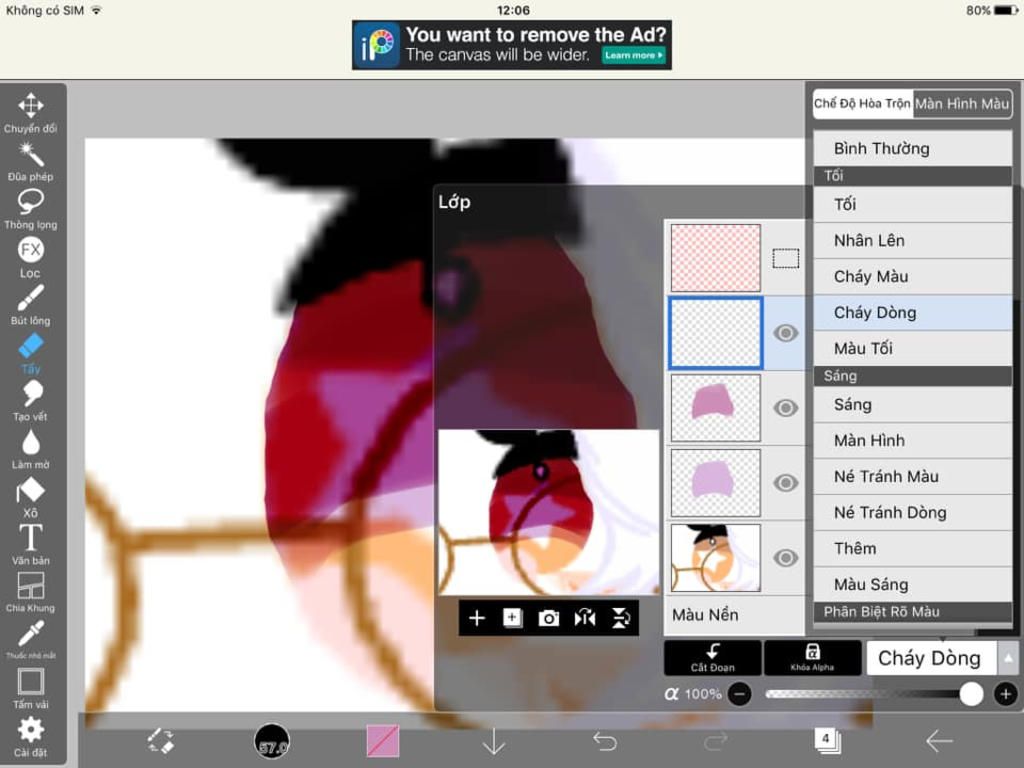Open the pink current color swatch
This screenshot has width=1024, height=768.
(383, 741)
